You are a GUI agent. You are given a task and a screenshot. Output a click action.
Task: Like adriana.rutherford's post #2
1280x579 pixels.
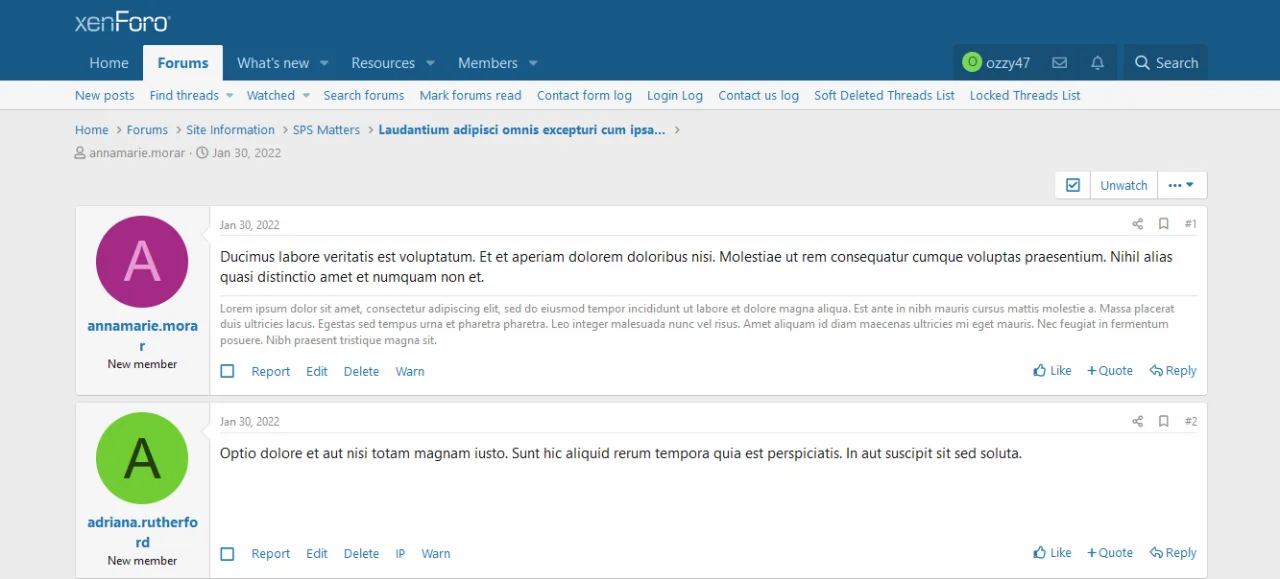click(x=1052, y=553)
